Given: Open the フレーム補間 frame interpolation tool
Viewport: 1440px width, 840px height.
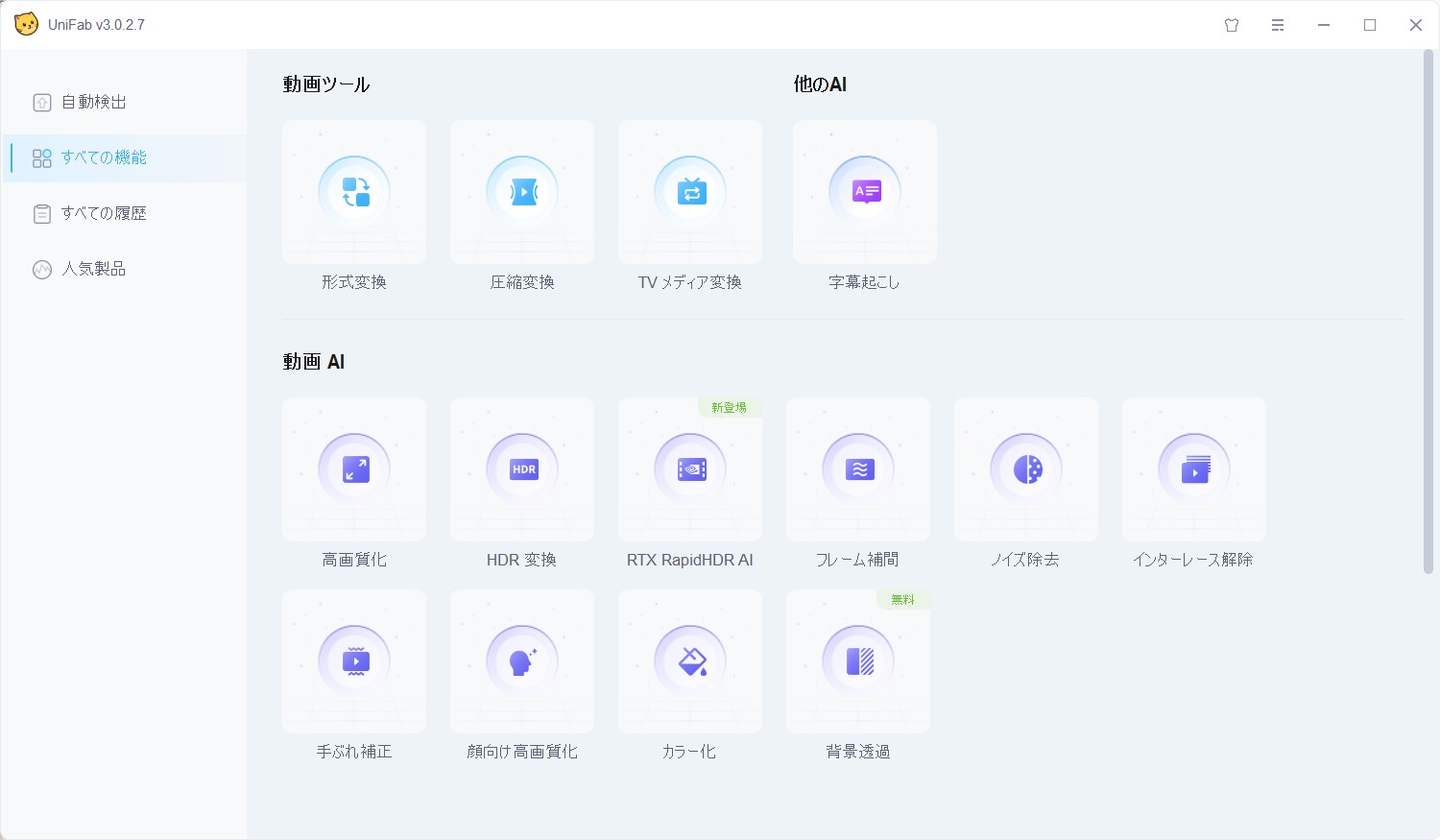Looking at the screenshot, I should (x=858, y=470).
